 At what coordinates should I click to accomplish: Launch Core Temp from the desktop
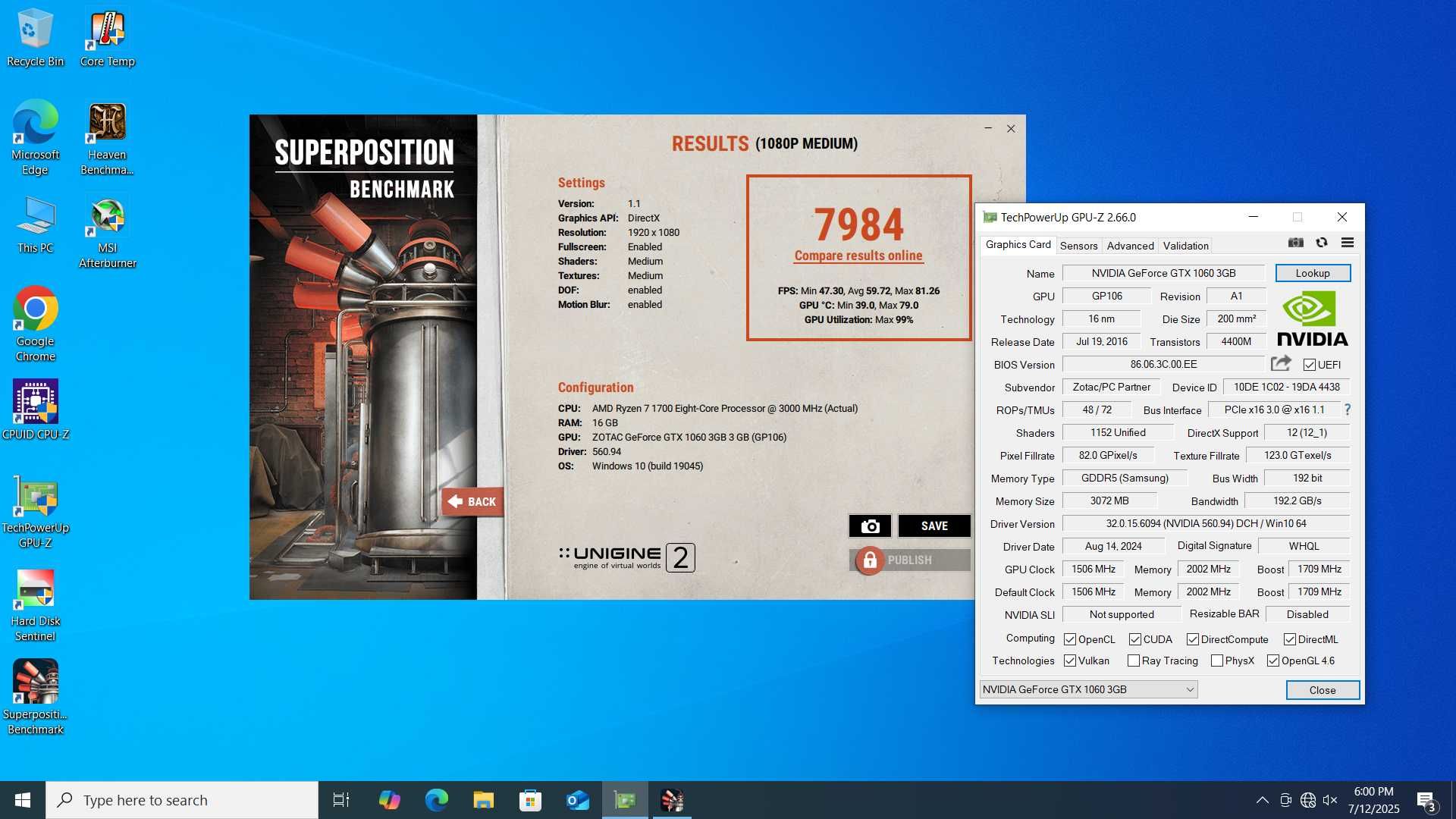[x=107, y=38]
